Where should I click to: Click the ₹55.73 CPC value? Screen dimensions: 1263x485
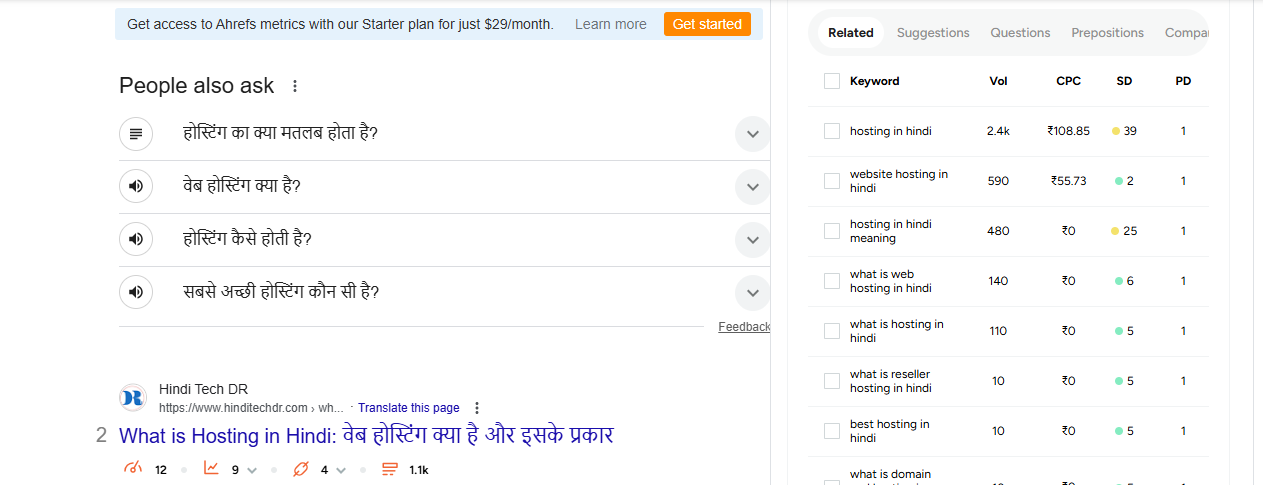coord(1068,181)
